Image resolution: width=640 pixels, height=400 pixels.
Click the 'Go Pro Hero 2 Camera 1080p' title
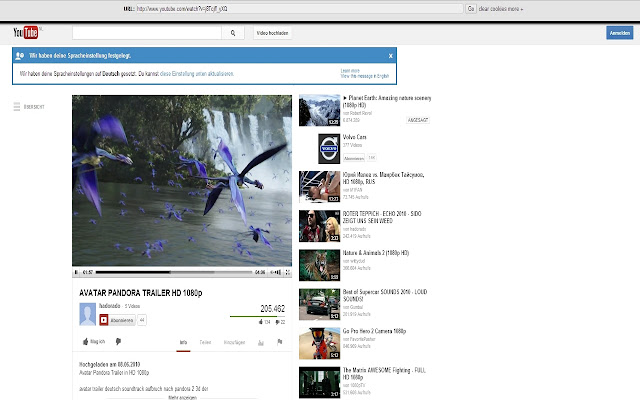(374, 331)
